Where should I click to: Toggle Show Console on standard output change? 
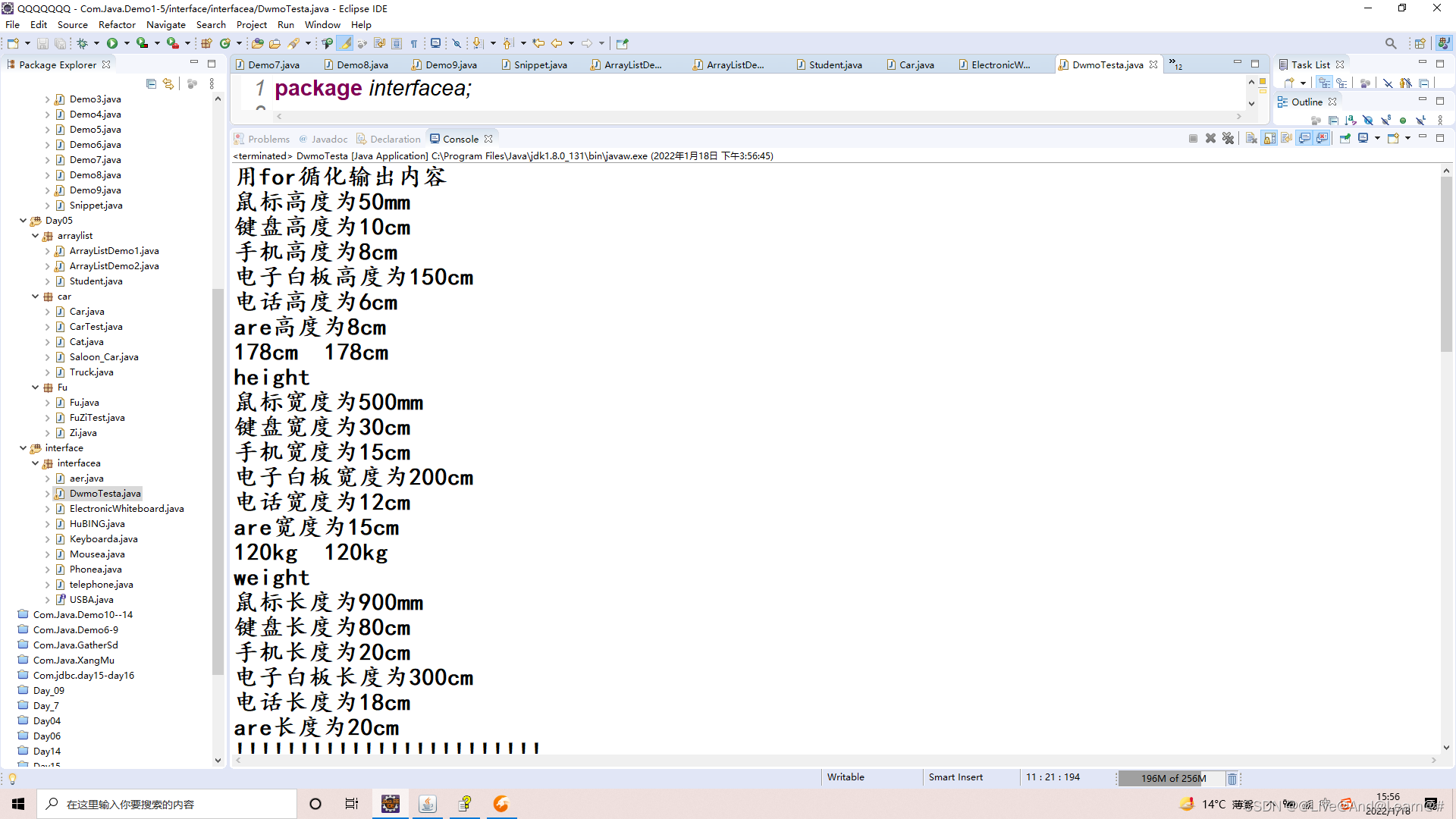(x=1304, y=139)
